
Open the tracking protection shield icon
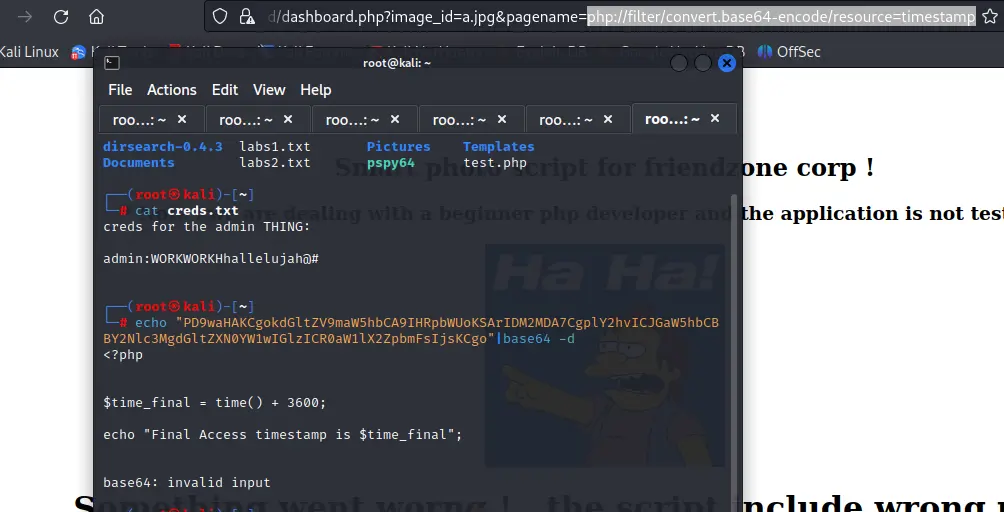[x=220, y=17]
